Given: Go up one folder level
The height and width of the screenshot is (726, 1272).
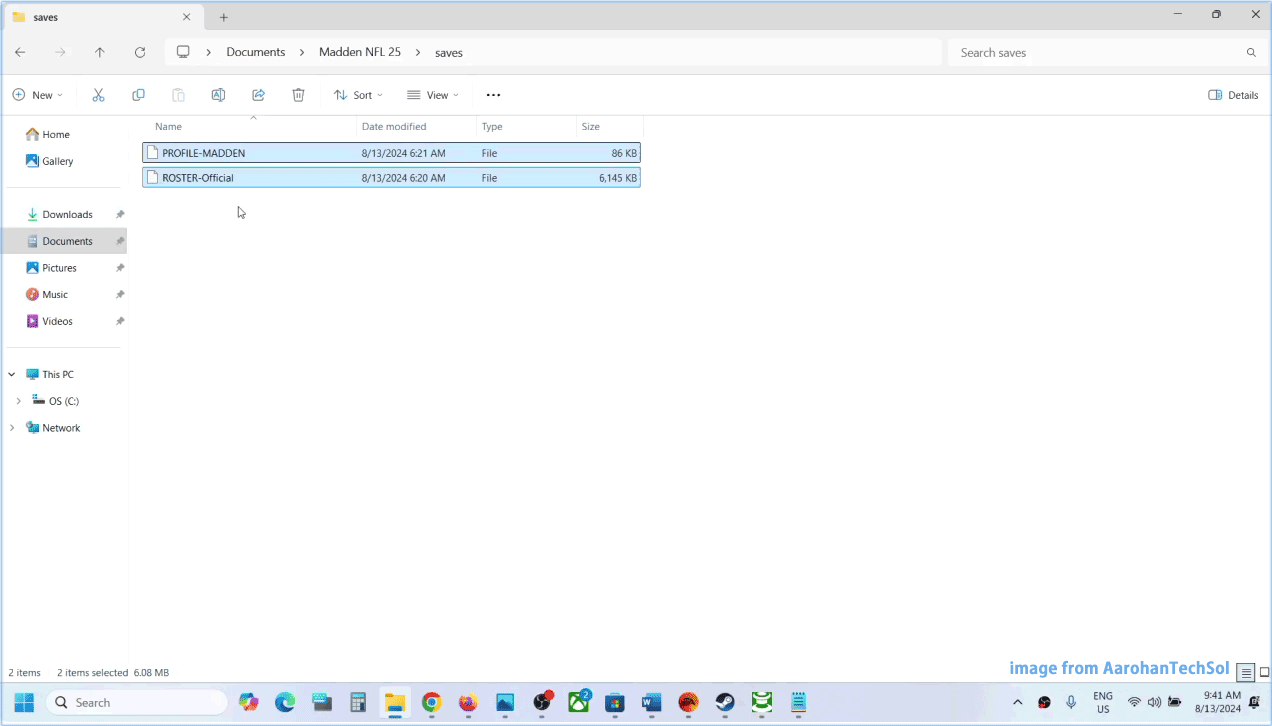Looking at the screenshot, I should point(100,52).
